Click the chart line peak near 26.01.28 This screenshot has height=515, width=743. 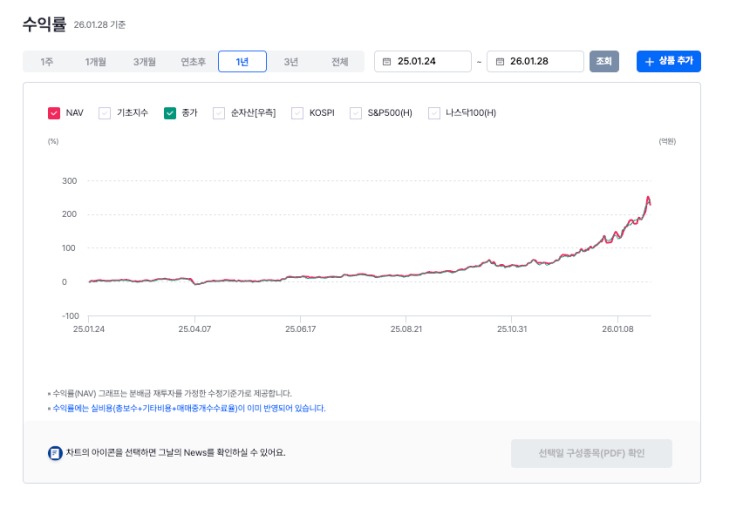[x=648, y=198]
